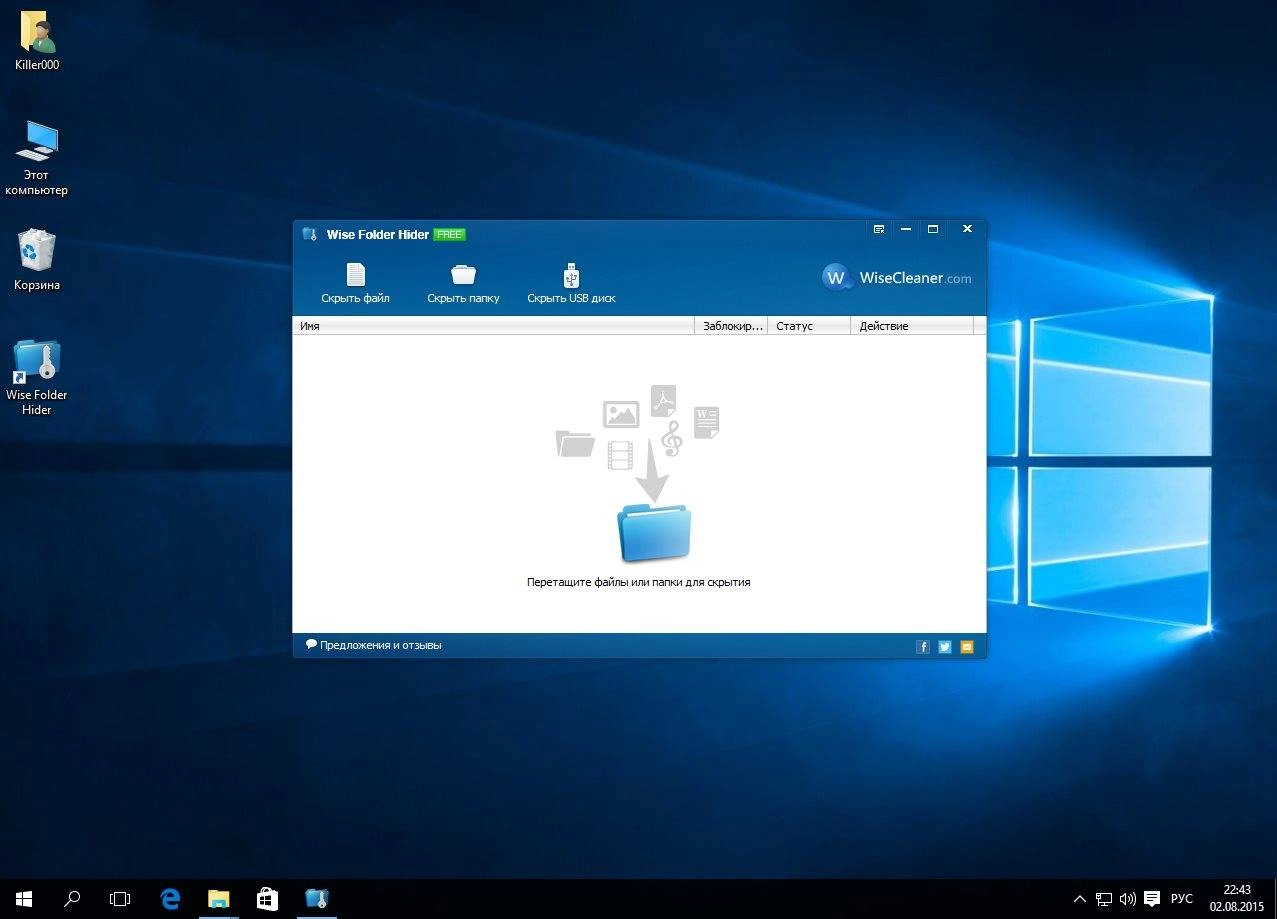Screen dimensions: 1277x919
Task: Open the Windows Start menu
Action: click(x=24, y=899)
